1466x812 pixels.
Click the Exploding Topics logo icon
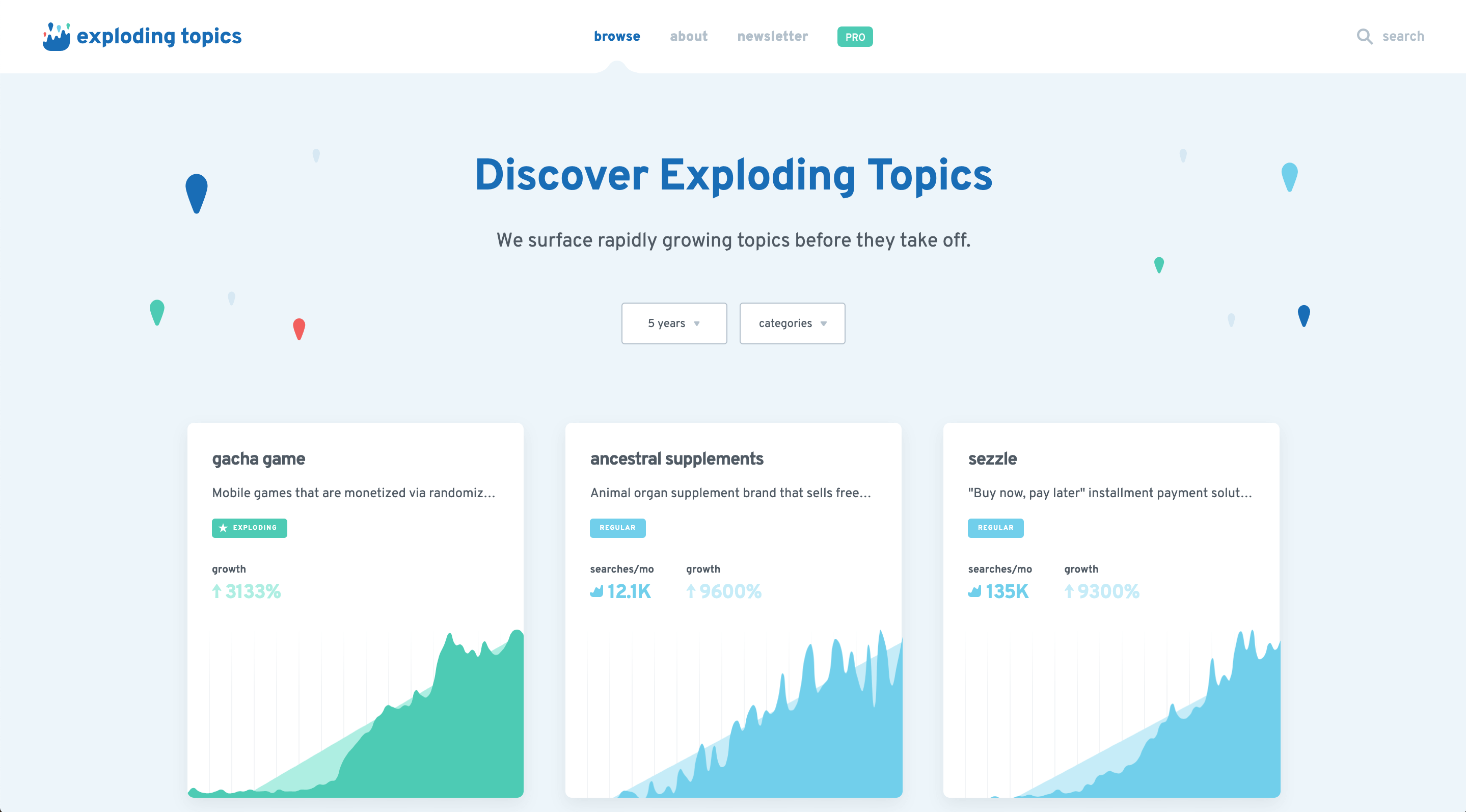[57, 36]
